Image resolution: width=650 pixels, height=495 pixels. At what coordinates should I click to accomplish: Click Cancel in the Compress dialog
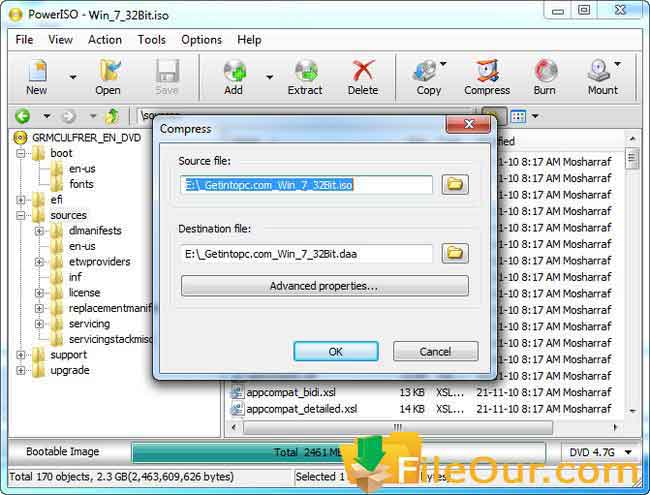click(x=435, y=352)
